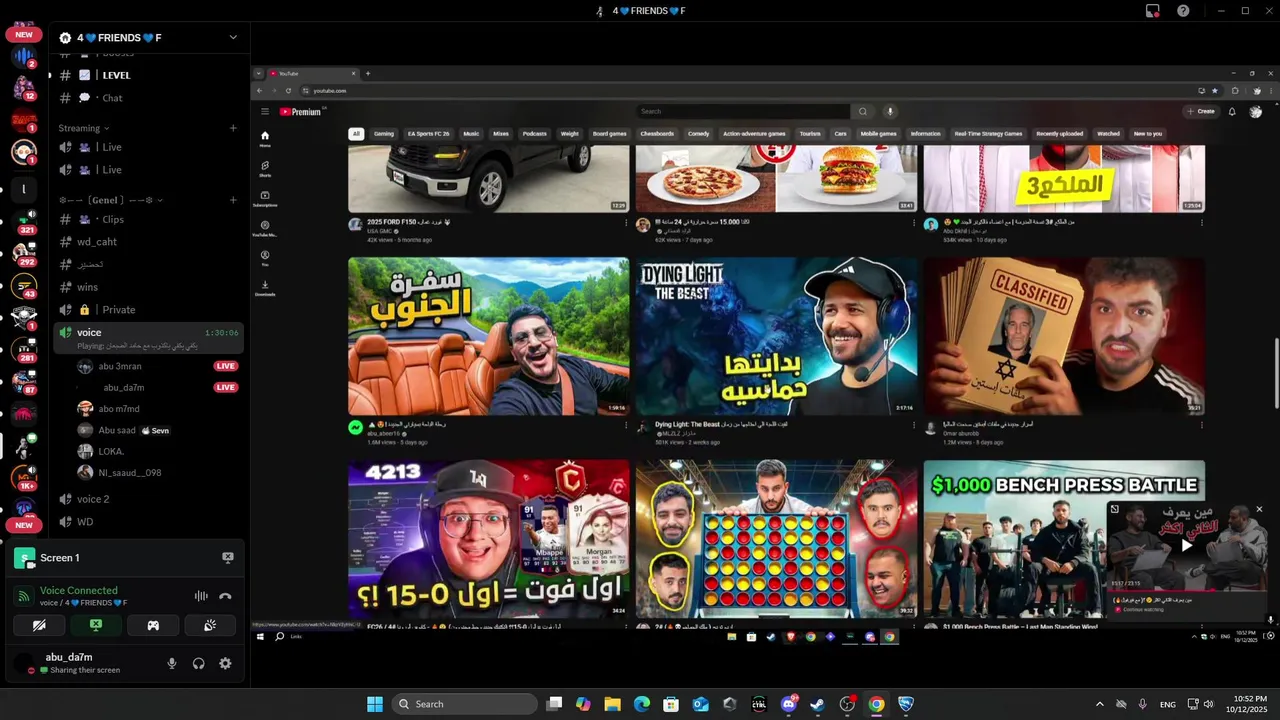Viewport: 1280px width, 720px height.
Task: Open the Discord inbox icon
Action: [x=1153, y=11]
